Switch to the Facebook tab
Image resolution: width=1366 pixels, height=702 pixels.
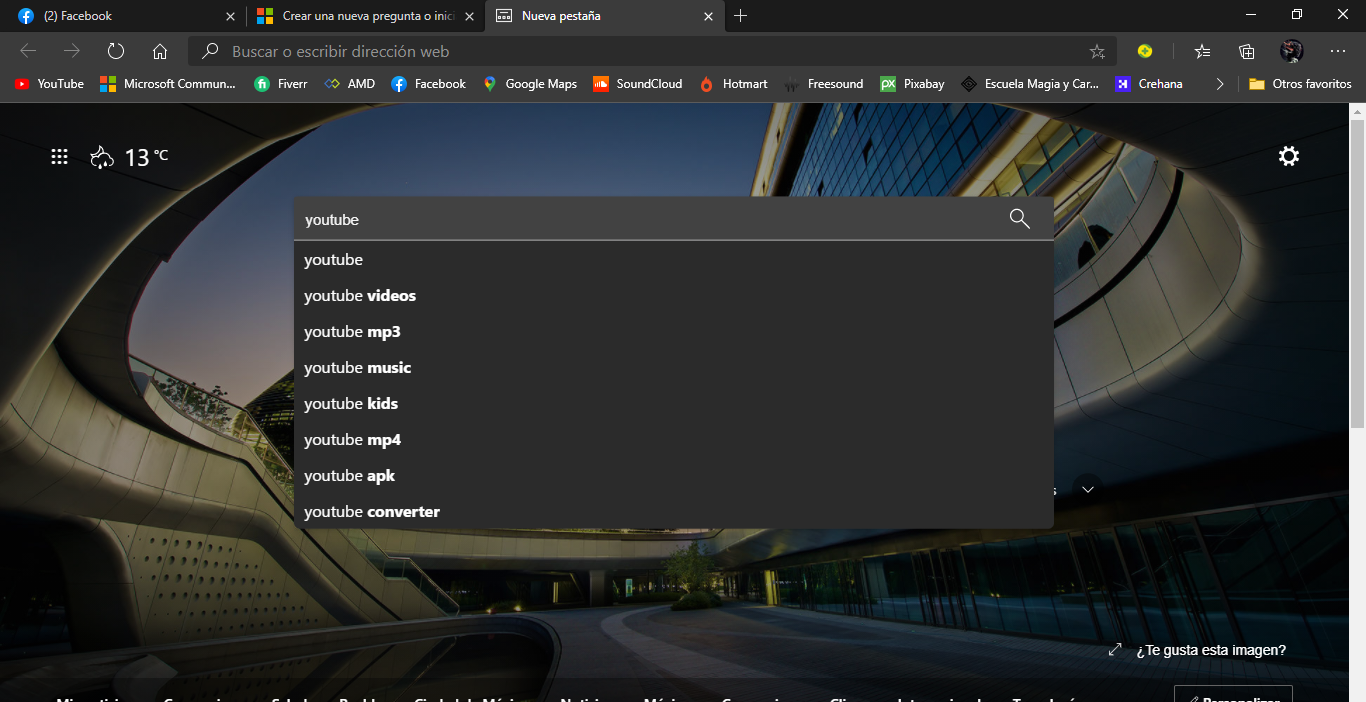coord(122,16)
